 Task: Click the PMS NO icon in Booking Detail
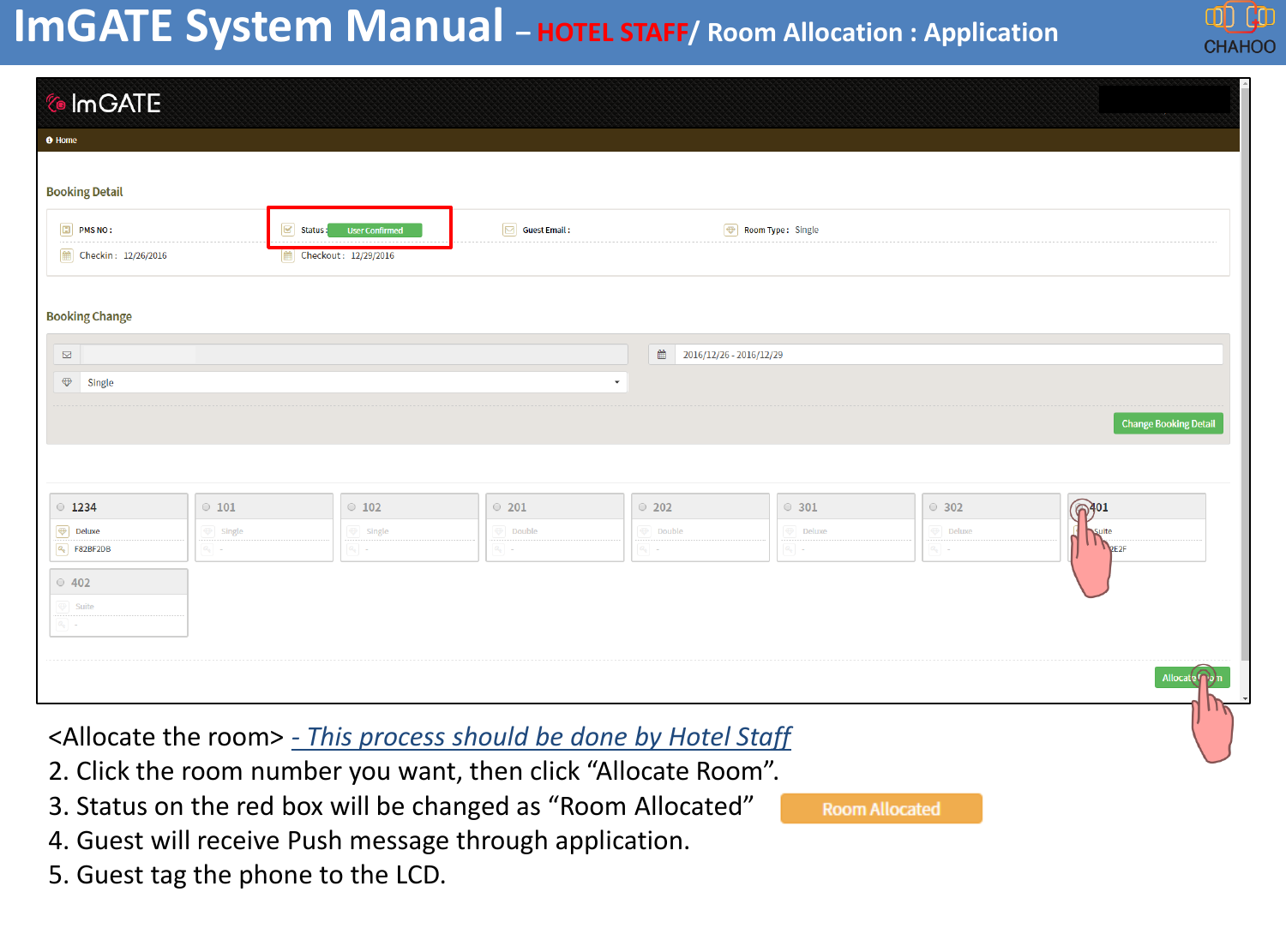tap(67, 229)
